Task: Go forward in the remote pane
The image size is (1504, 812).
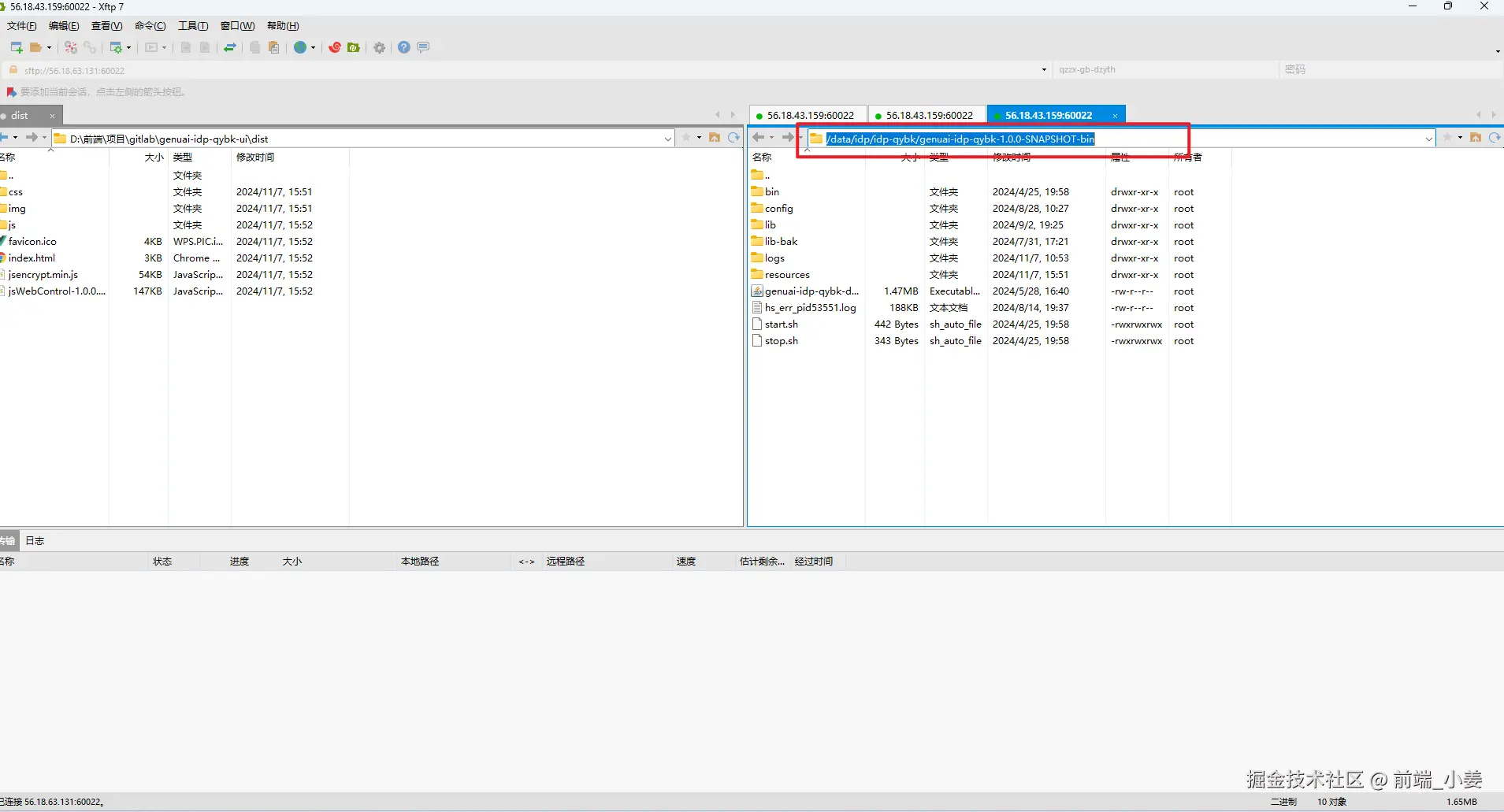Action: coord(787,138)
